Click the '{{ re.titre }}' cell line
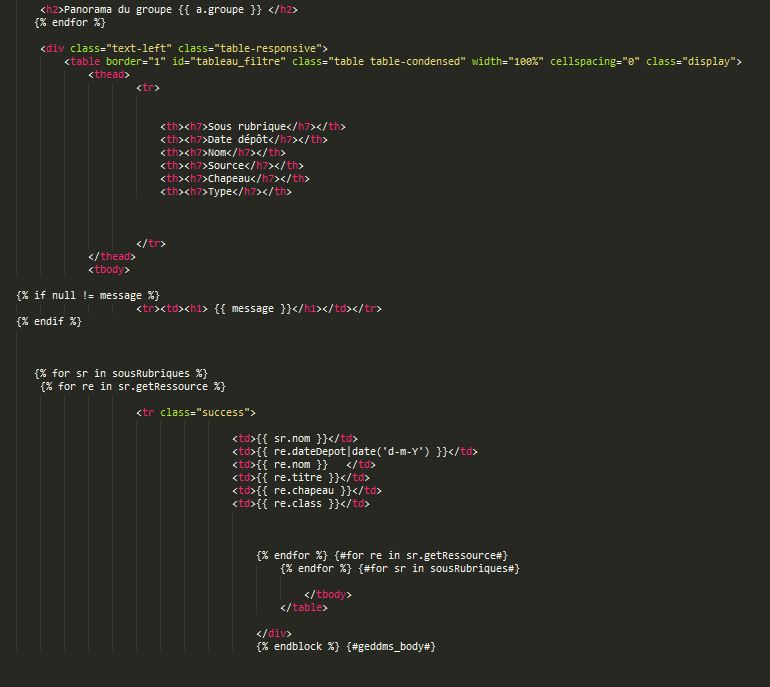Viewport: 770px width, 687px height. pos(301,477)
